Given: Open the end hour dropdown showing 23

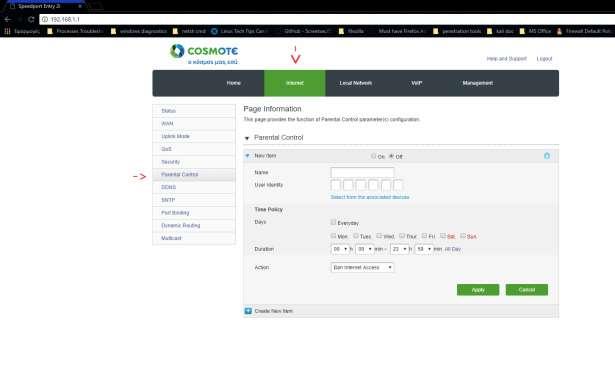Looking at the screenshot, I should point(399,249).
